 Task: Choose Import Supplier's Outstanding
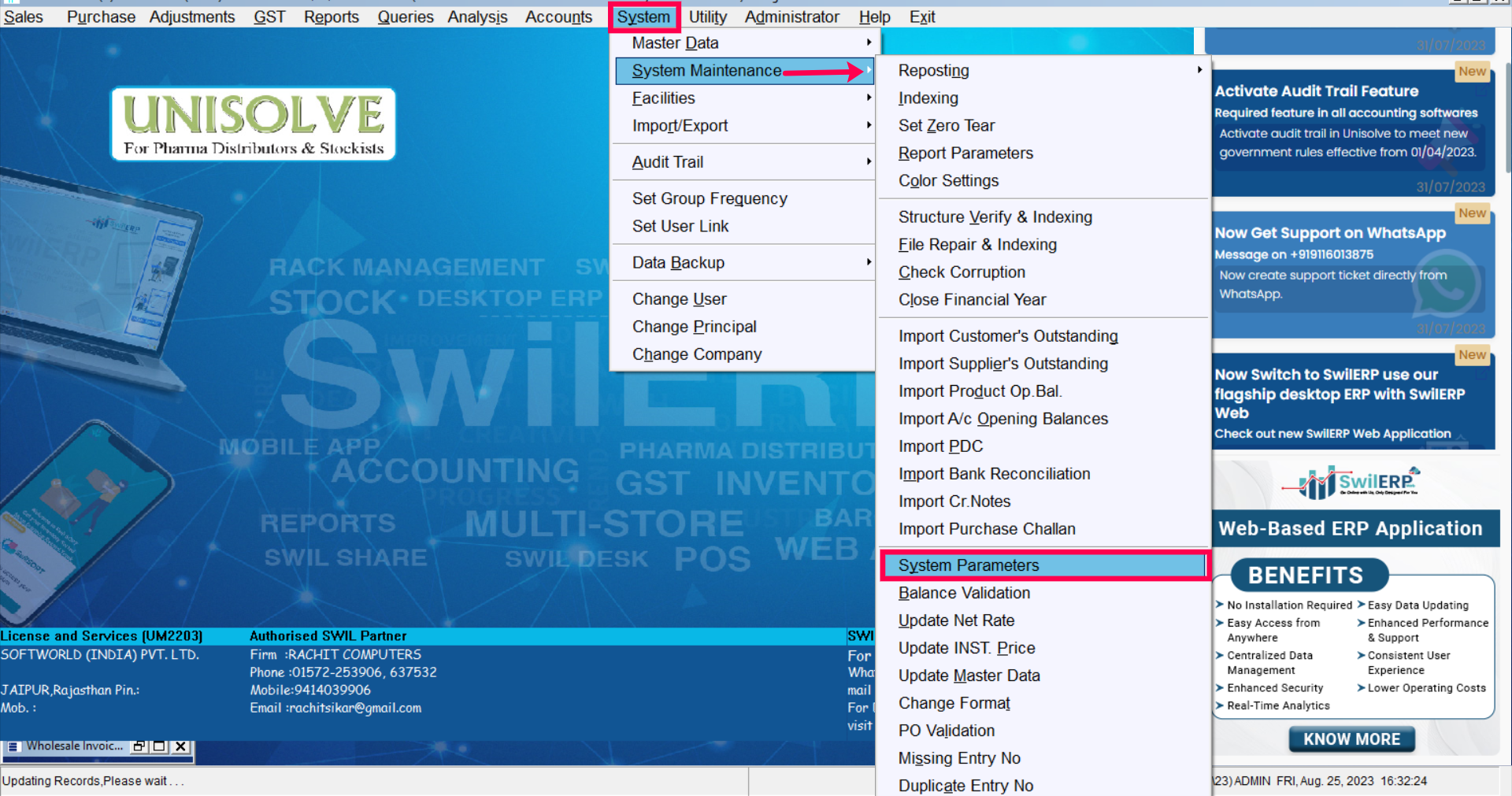click(1044, 363)
